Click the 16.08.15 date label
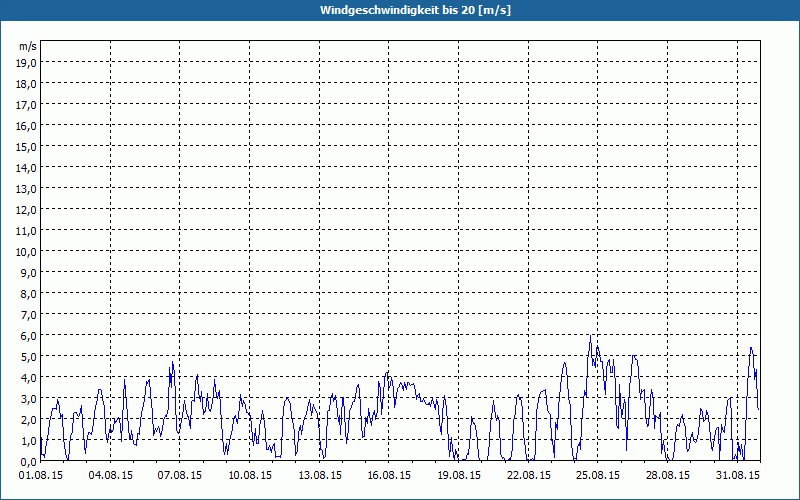The image size is (800, 500). pos(389,475)
